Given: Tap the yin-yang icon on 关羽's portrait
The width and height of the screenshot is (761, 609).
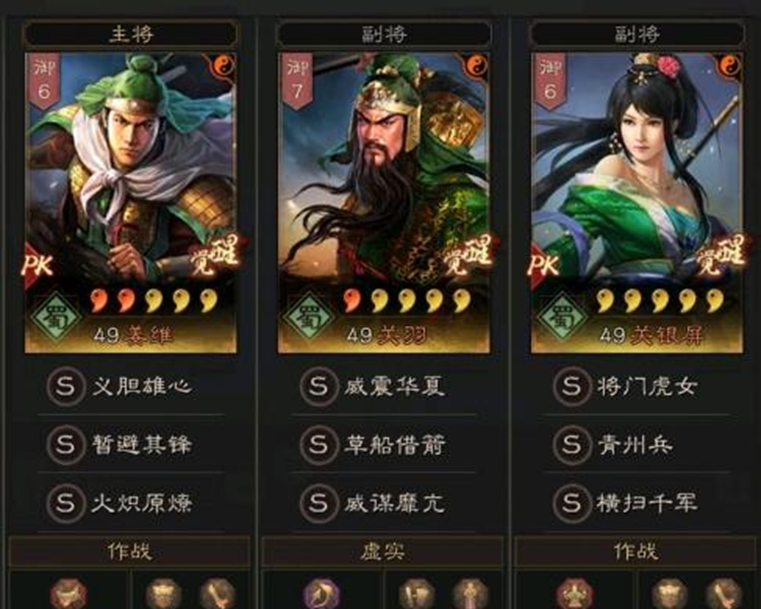Looking at the screenshot, I should 478,65.
